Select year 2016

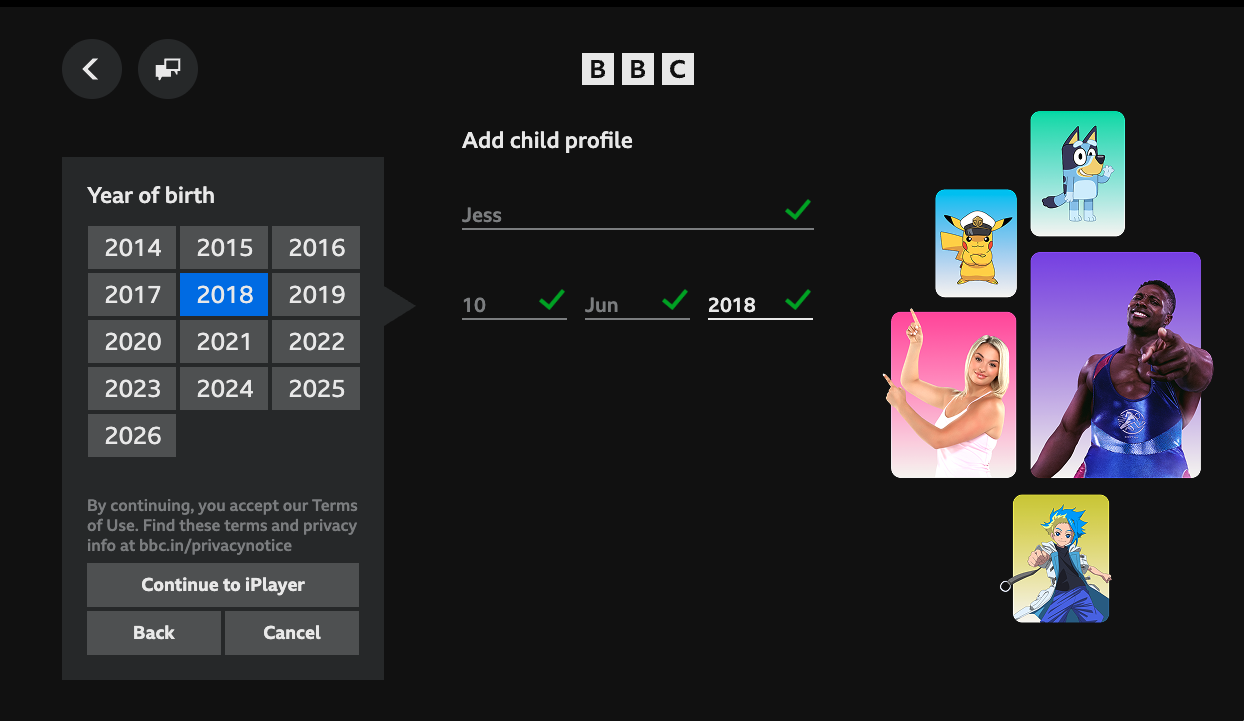[x=316, y=248]
